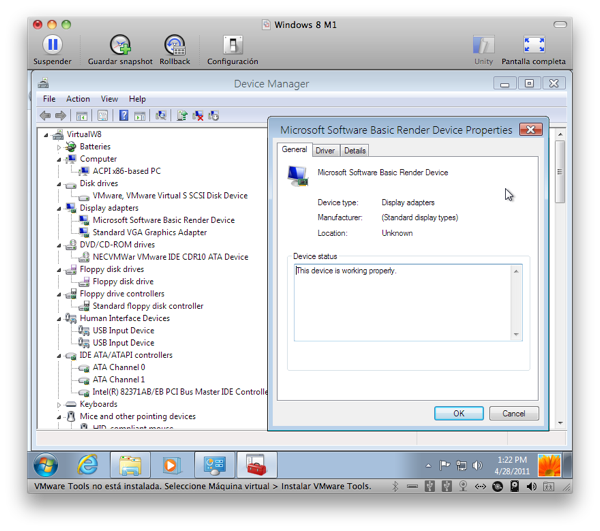Image resolution: width=600 pixels, height=531 pixels.
Task: Click the device status box down arrow
Action: [516, 335]
